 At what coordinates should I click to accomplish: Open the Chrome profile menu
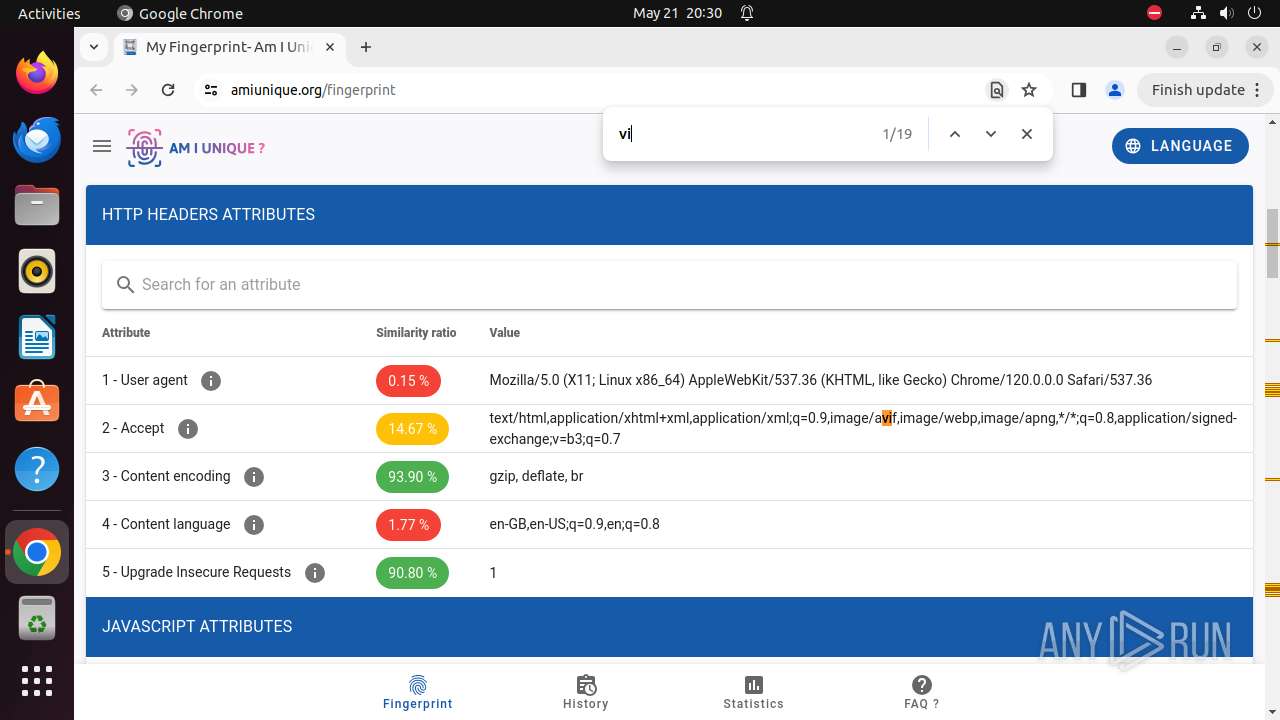(1115, 90)
